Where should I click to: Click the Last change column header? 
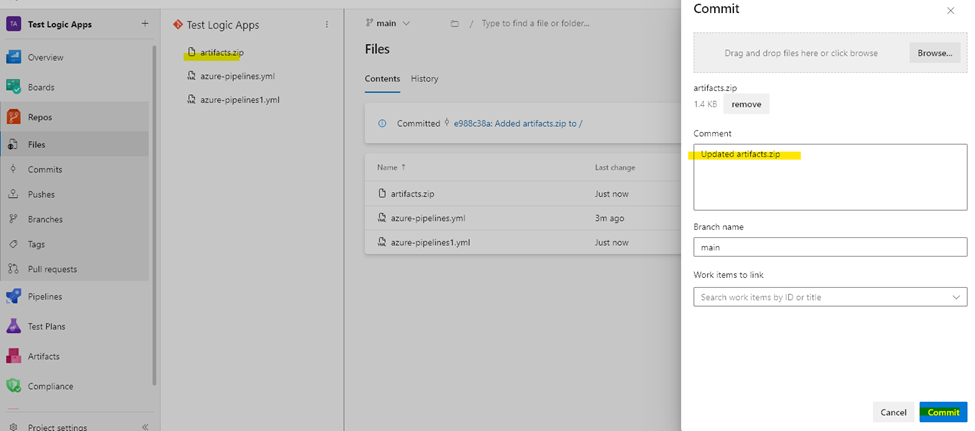615,167
